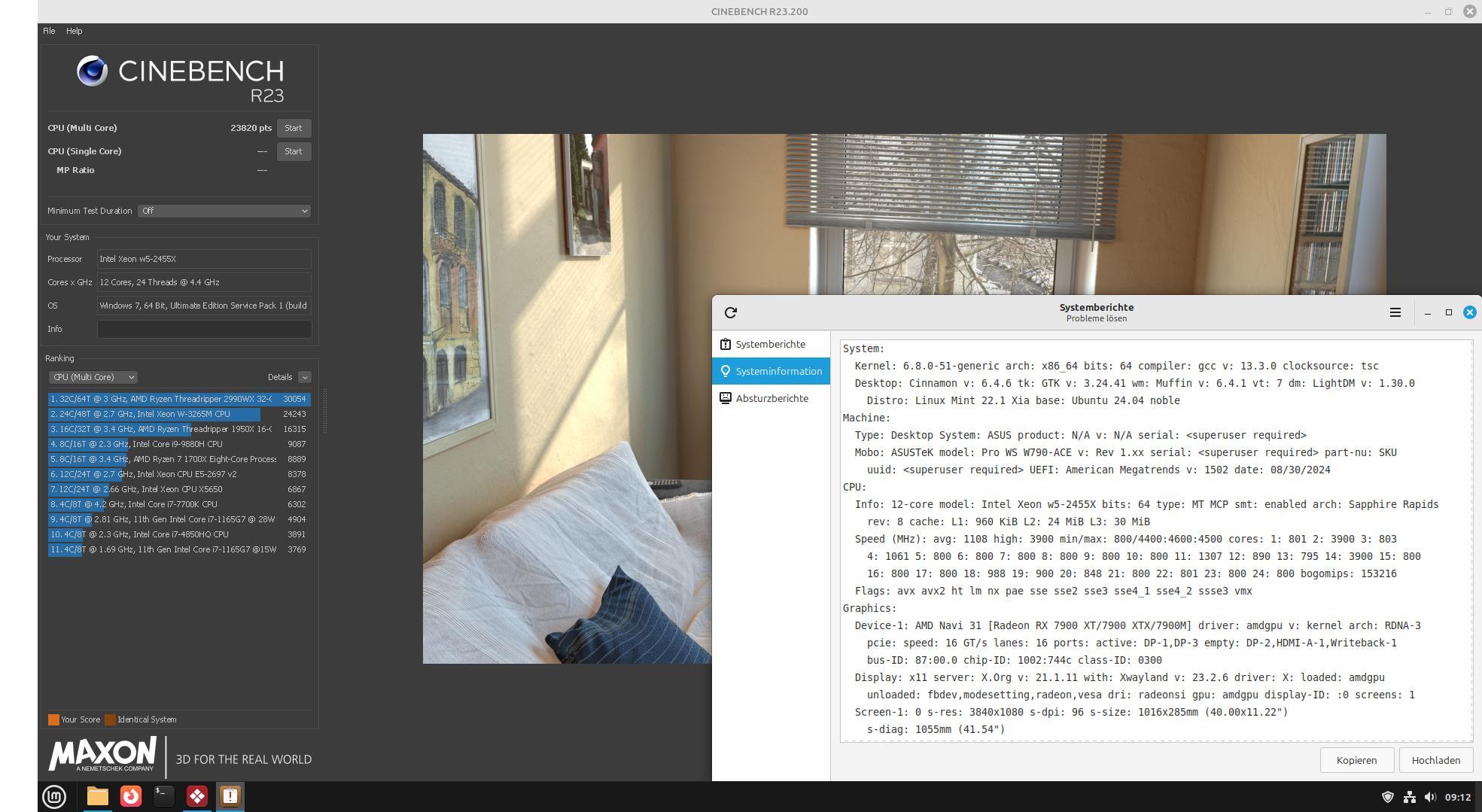Open the Absturzberichte sidebar tab
1482x812 pixels.
click(x=771, y=398)
